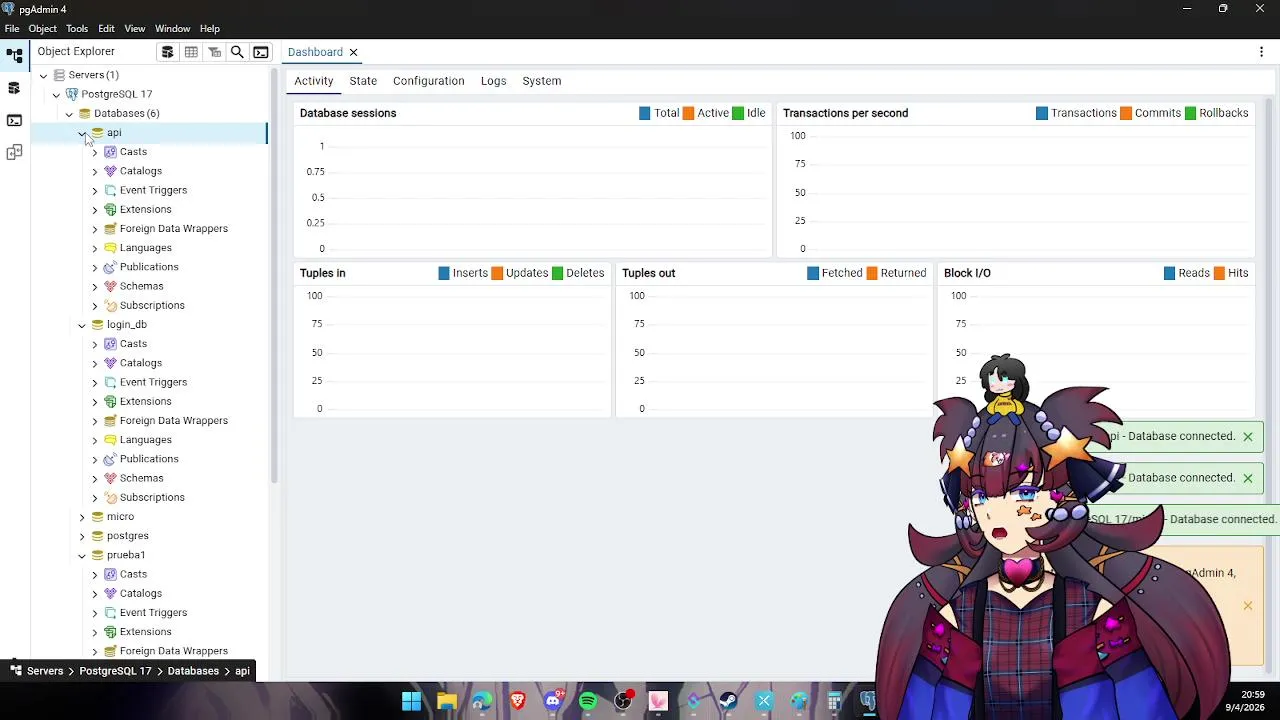The image size is (1280, 720).
Task: Open Brave browser from the taskbar
Action: click(518, 701)
